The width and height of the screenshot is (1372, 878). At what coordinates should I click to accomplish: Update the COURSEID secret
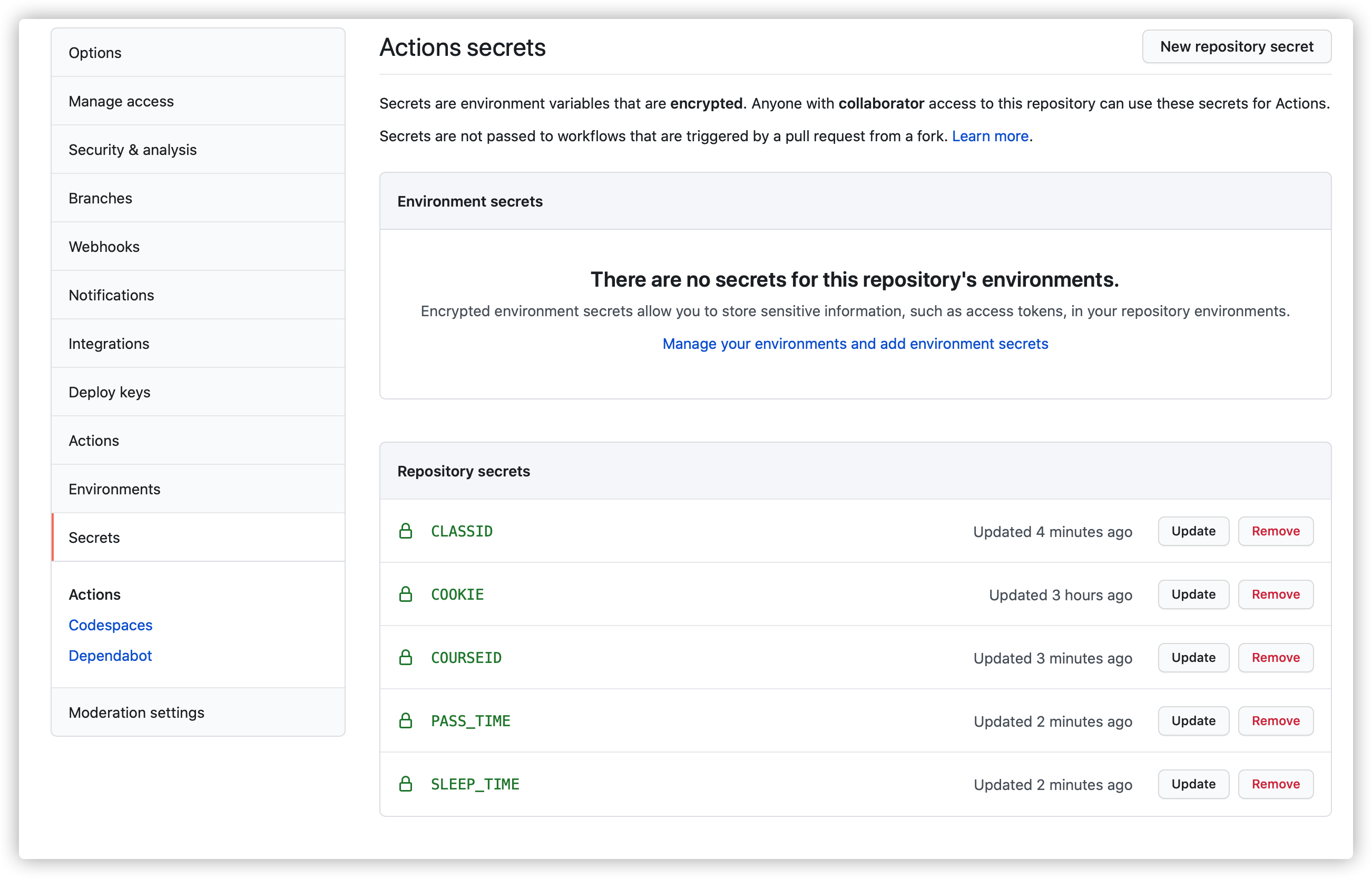1193,657
